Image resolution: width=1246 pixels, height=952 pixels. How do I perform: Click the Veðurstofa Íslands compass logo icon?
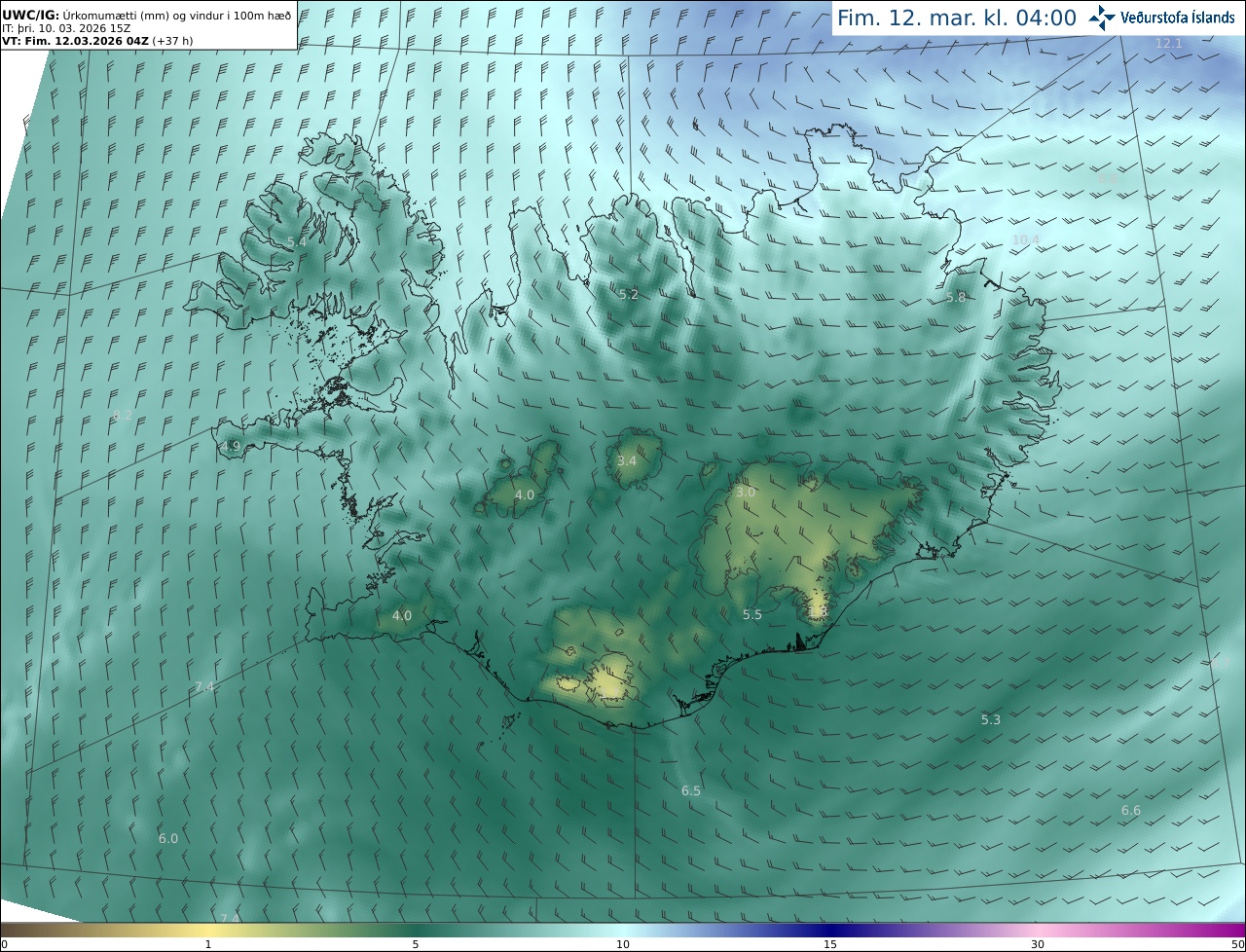(x=1103, y=18)
